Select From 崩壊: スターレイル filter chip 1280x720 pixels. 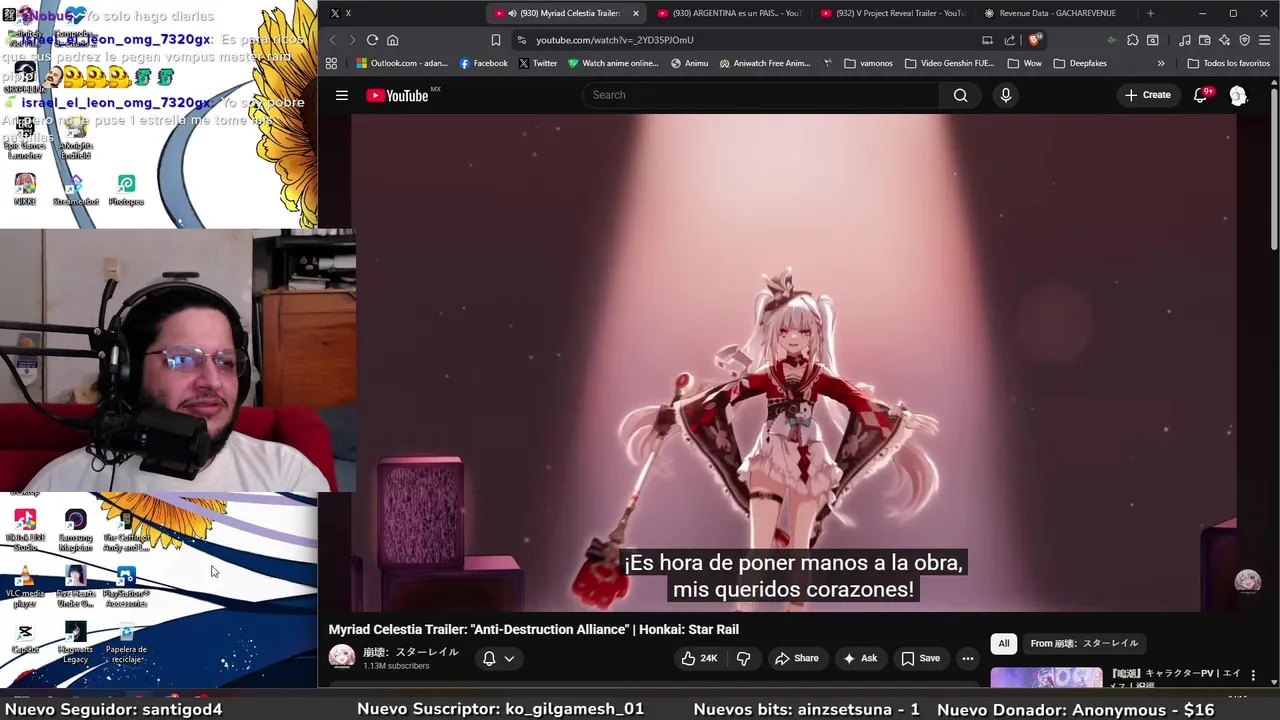[1084, 643]
